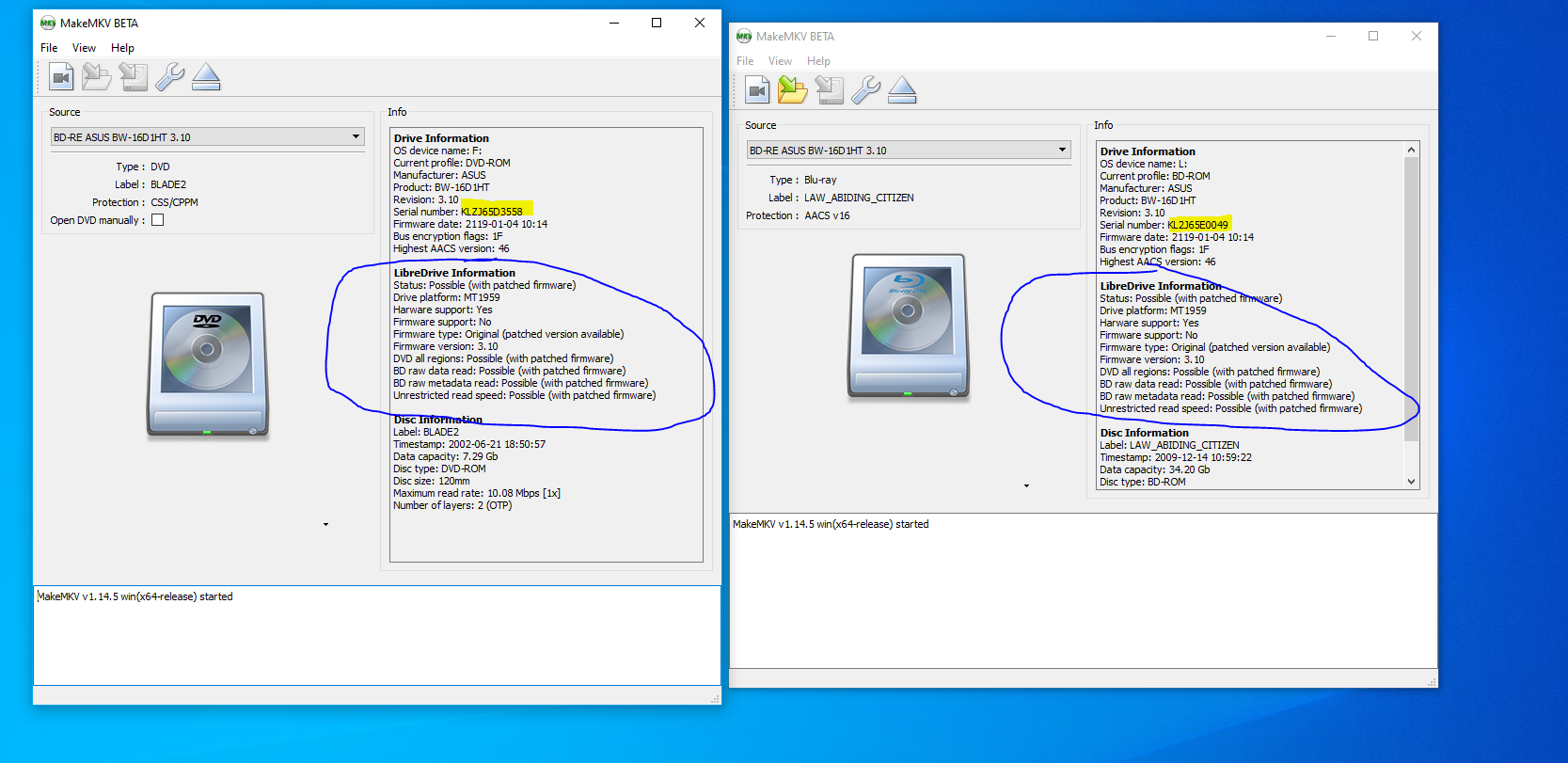Open File menu in right window
The height and width of the screenshot is (763, 1568).
pos(745,61)
